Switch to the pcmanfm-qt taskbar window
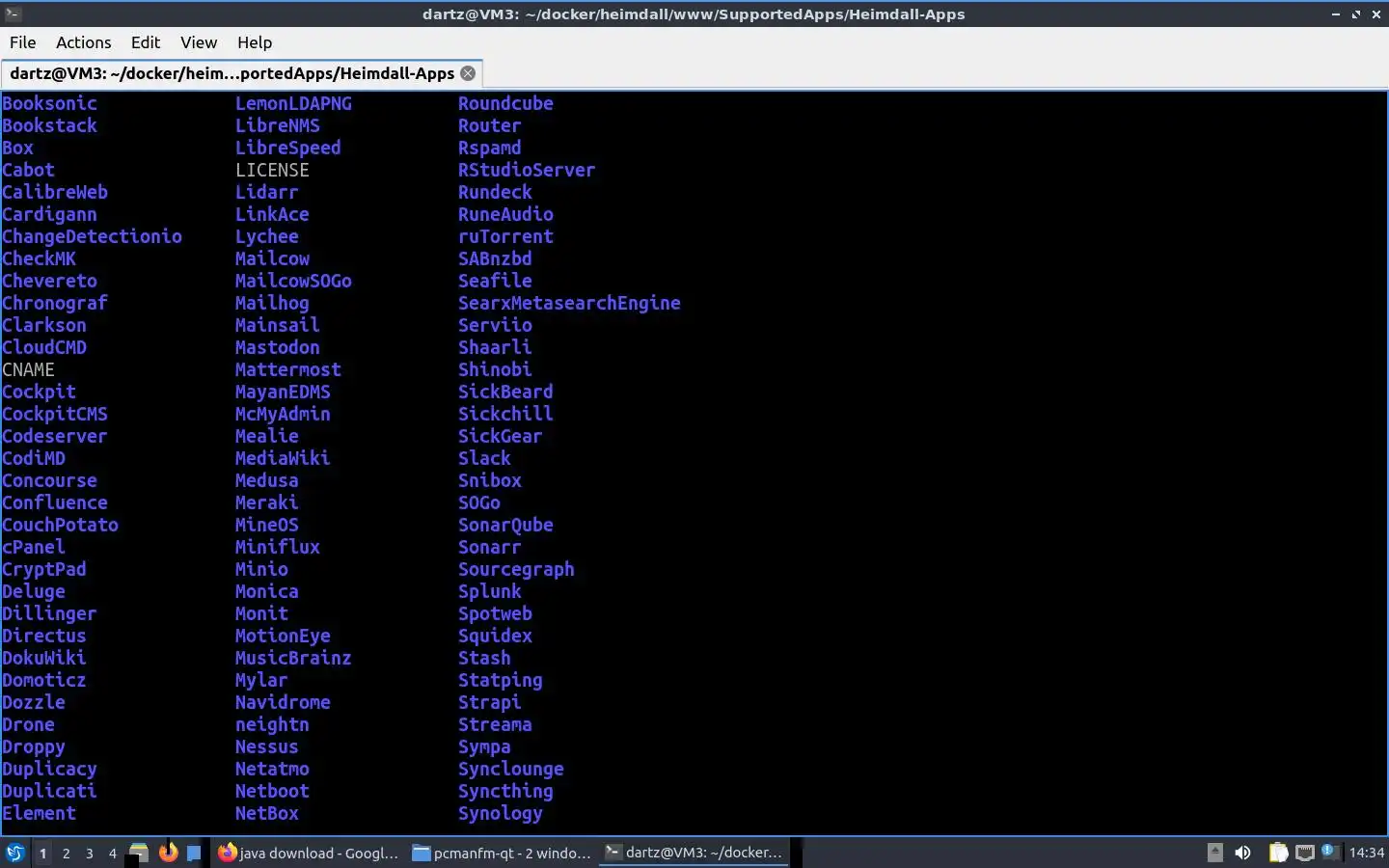 (502, 853)
